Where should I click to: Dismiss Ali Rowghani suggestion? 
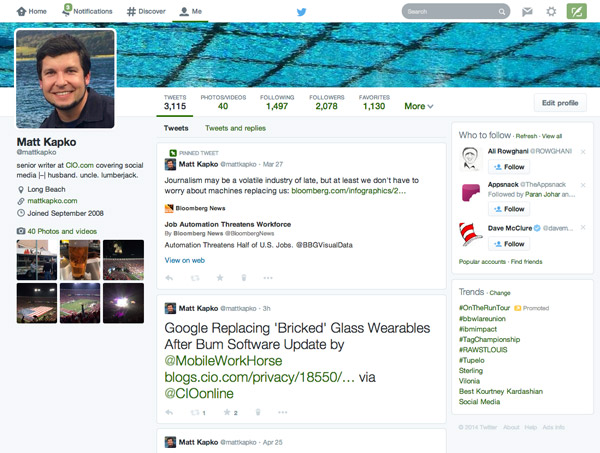[x=583, y=152]
